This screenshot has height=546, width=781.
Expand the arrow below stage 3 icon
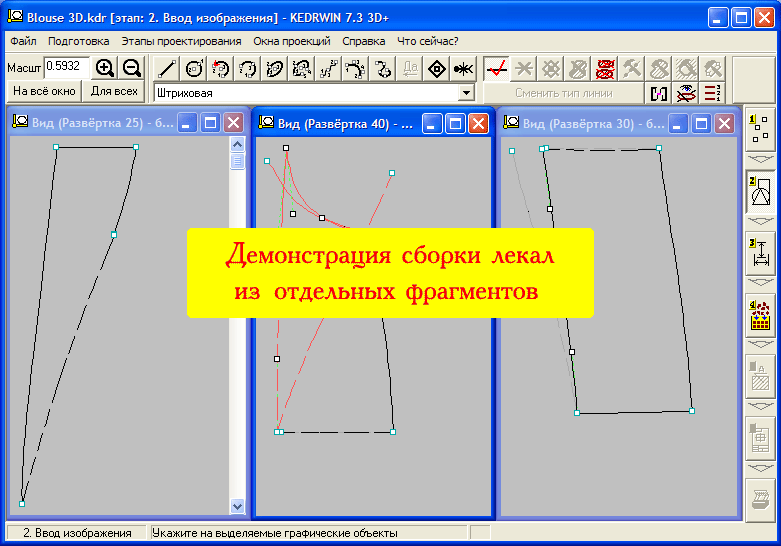click(759, 284)
